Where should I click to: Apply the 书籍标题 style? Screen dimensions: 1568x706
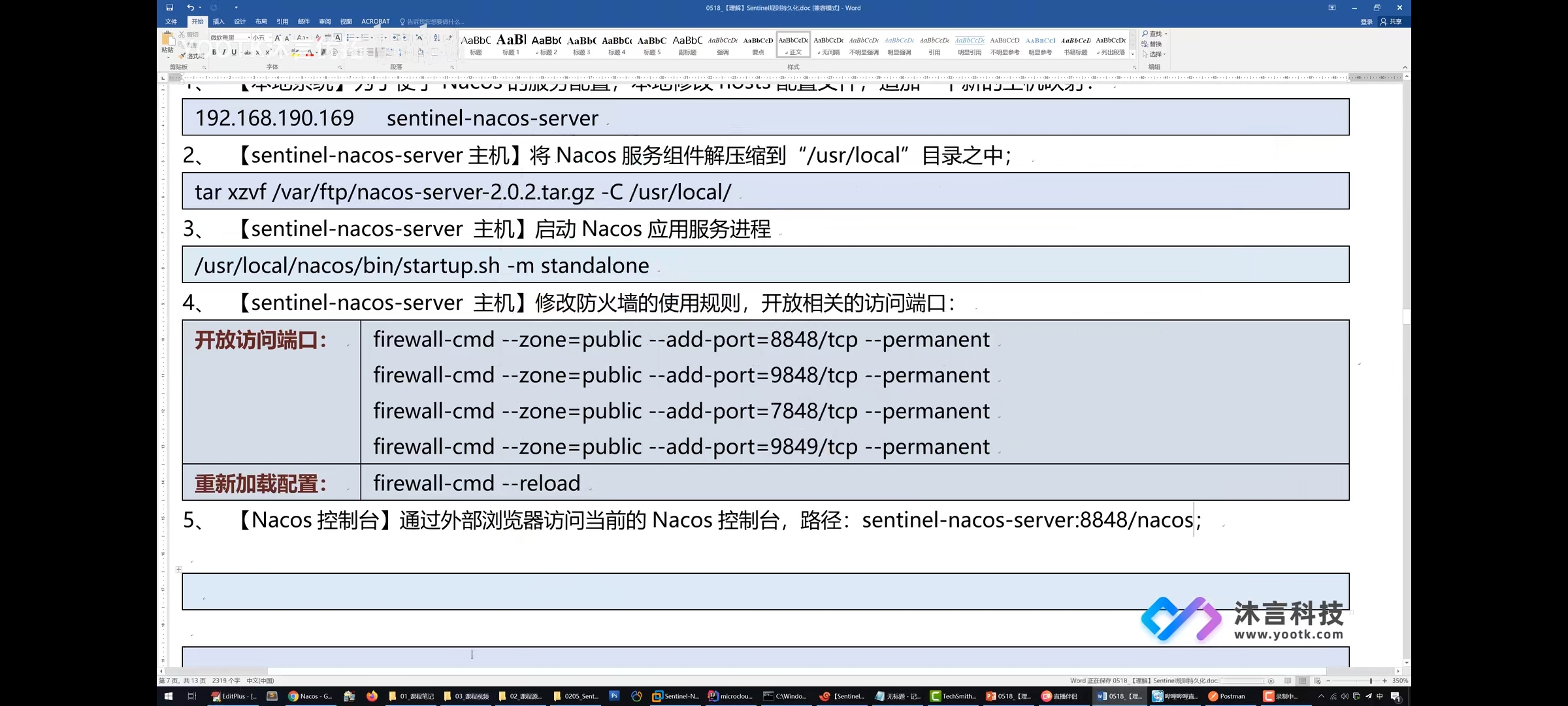pos(1075,44)
